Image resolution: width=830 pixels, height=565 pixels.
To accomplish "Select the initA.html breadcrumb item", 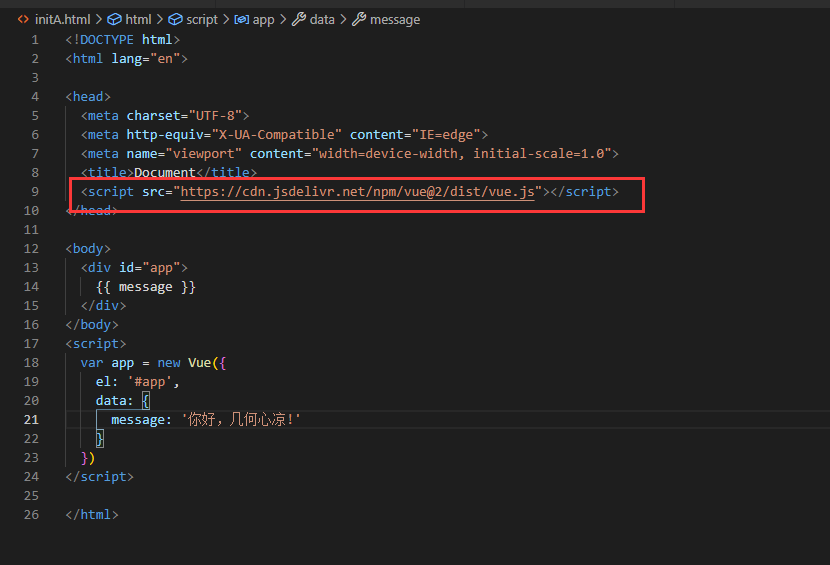I will [x=62, y=20].
